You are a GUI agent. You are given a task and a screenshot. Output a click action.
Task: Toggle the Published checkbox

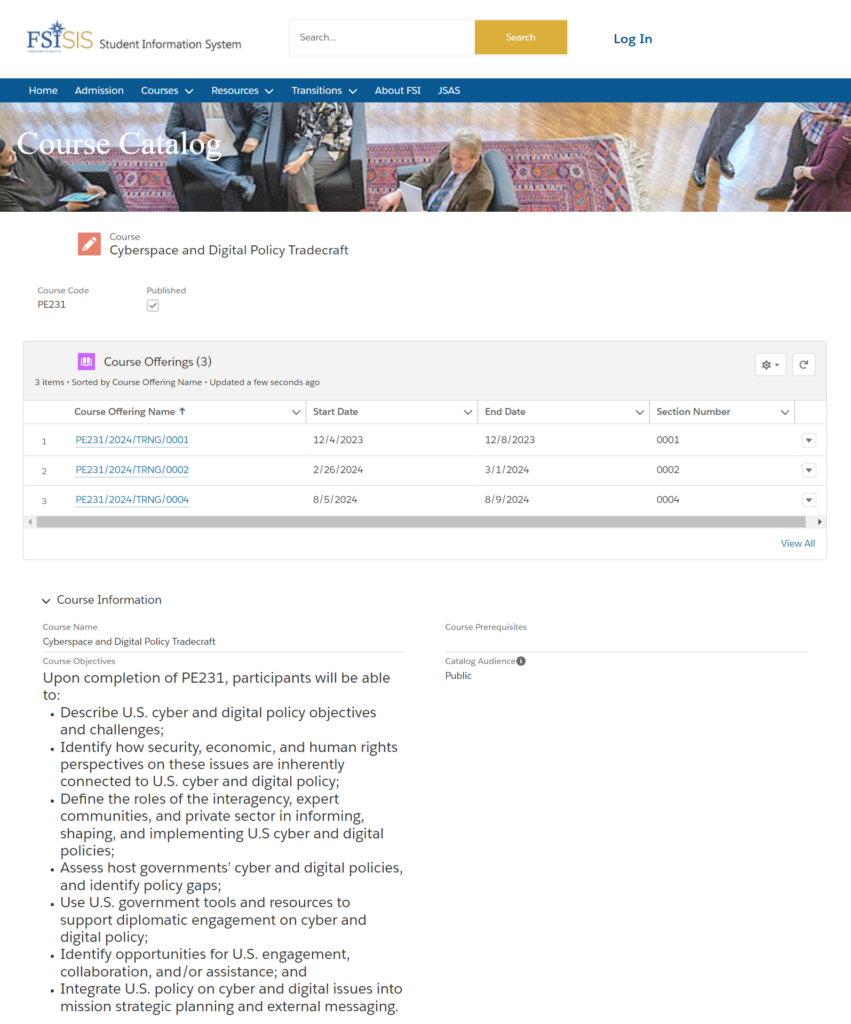tap(153, 305)
